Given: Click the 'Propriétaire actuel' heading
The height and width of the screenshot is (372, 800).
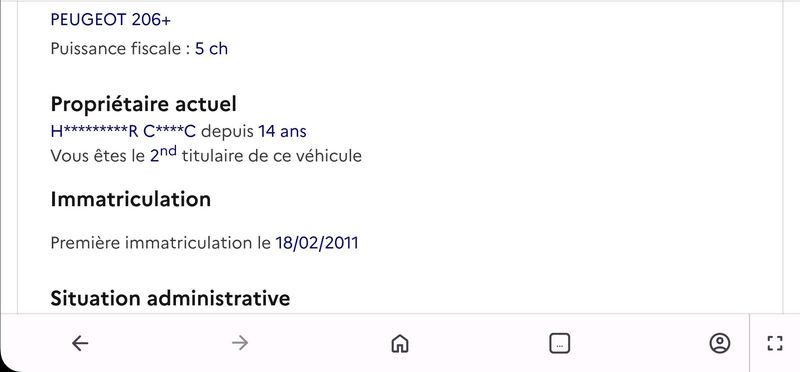Looking at the screenshot, I should tap(143, 105).
